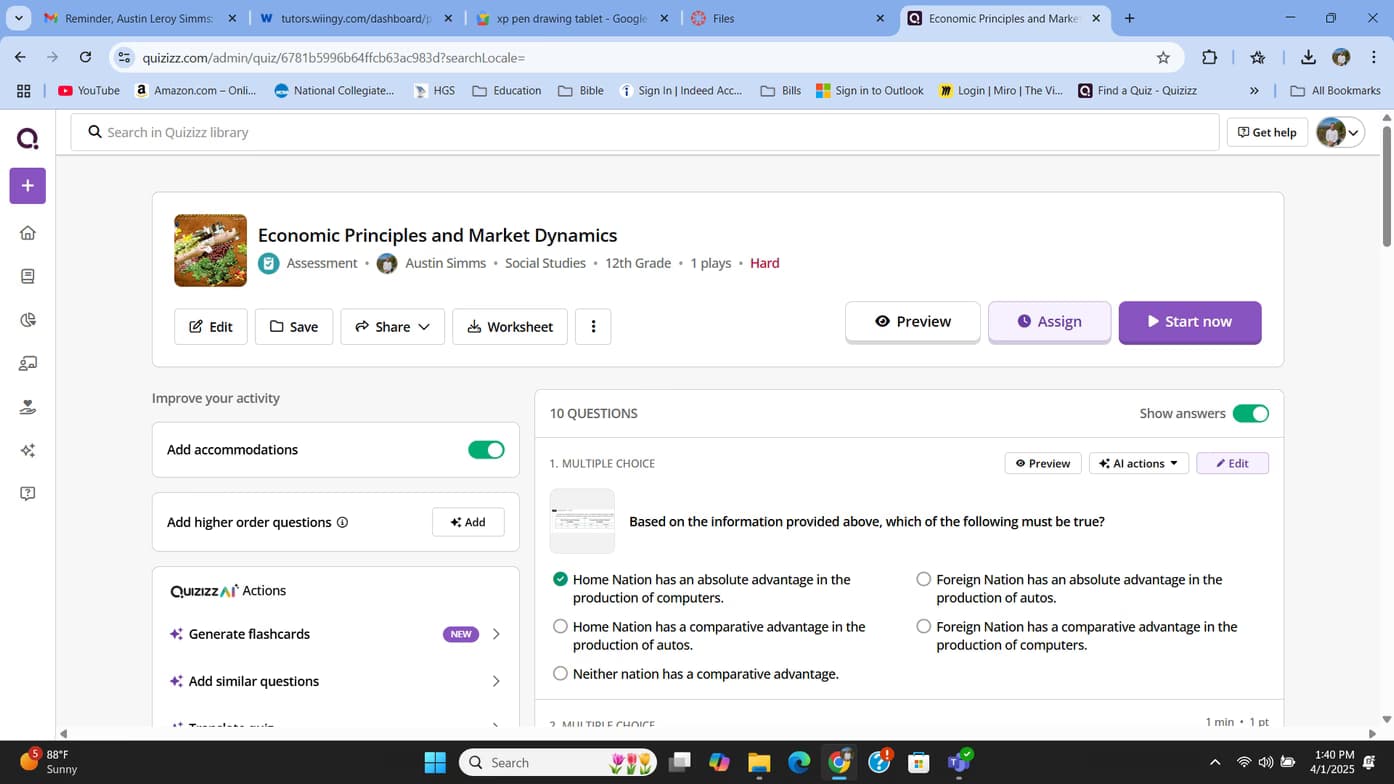Open the AI actions dropdown for question 1

1138,463
